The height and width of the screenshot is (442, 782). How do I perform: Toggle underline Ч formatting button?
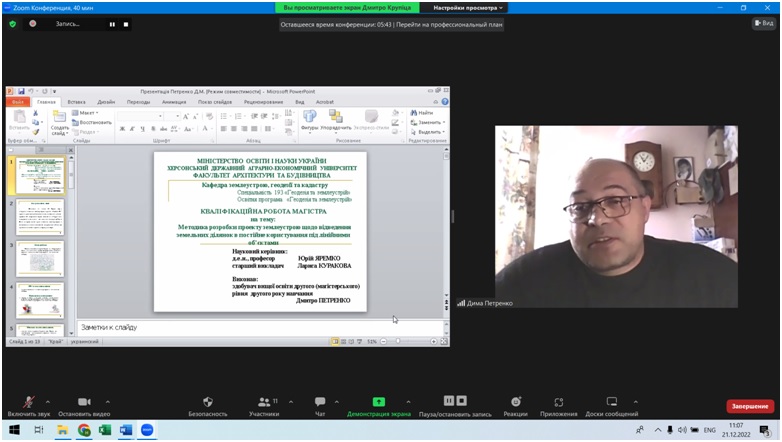point(143,129)
